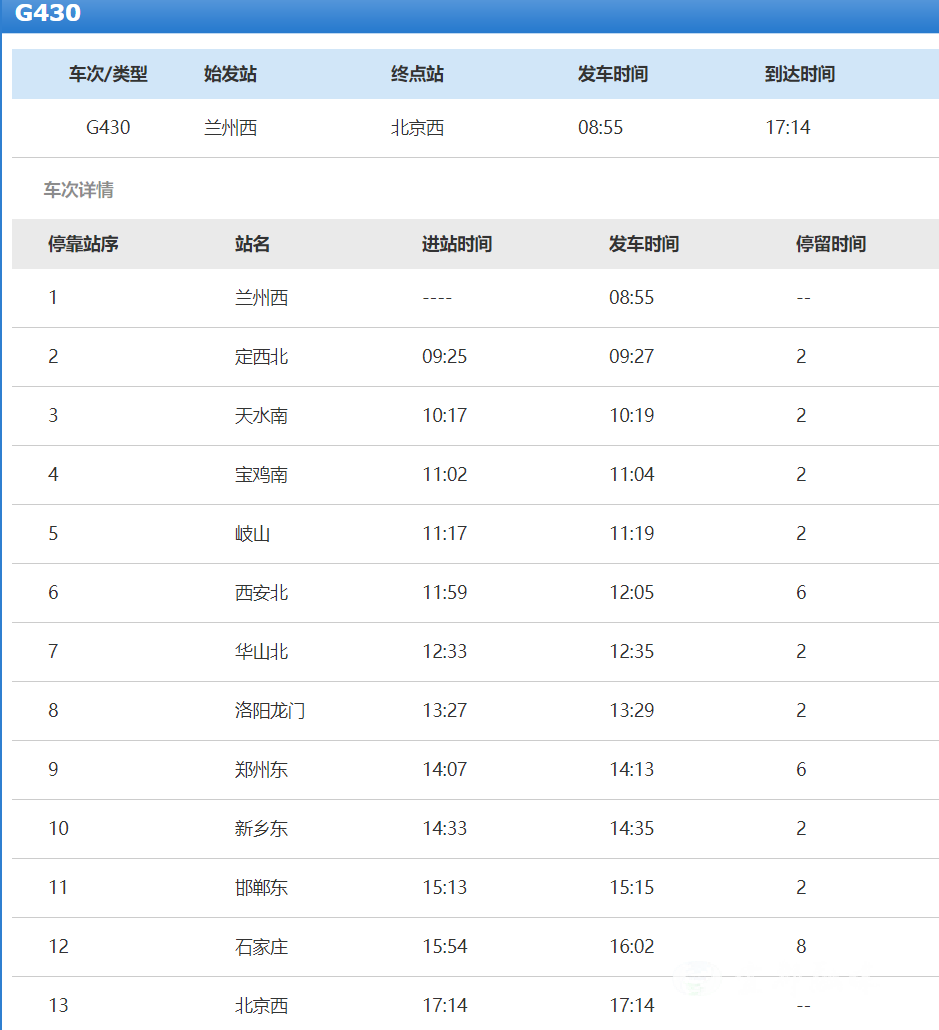Screen dimensions: 939x1030
Task: Select the 邯郸东 station name
Action: (x=261, y=888)
